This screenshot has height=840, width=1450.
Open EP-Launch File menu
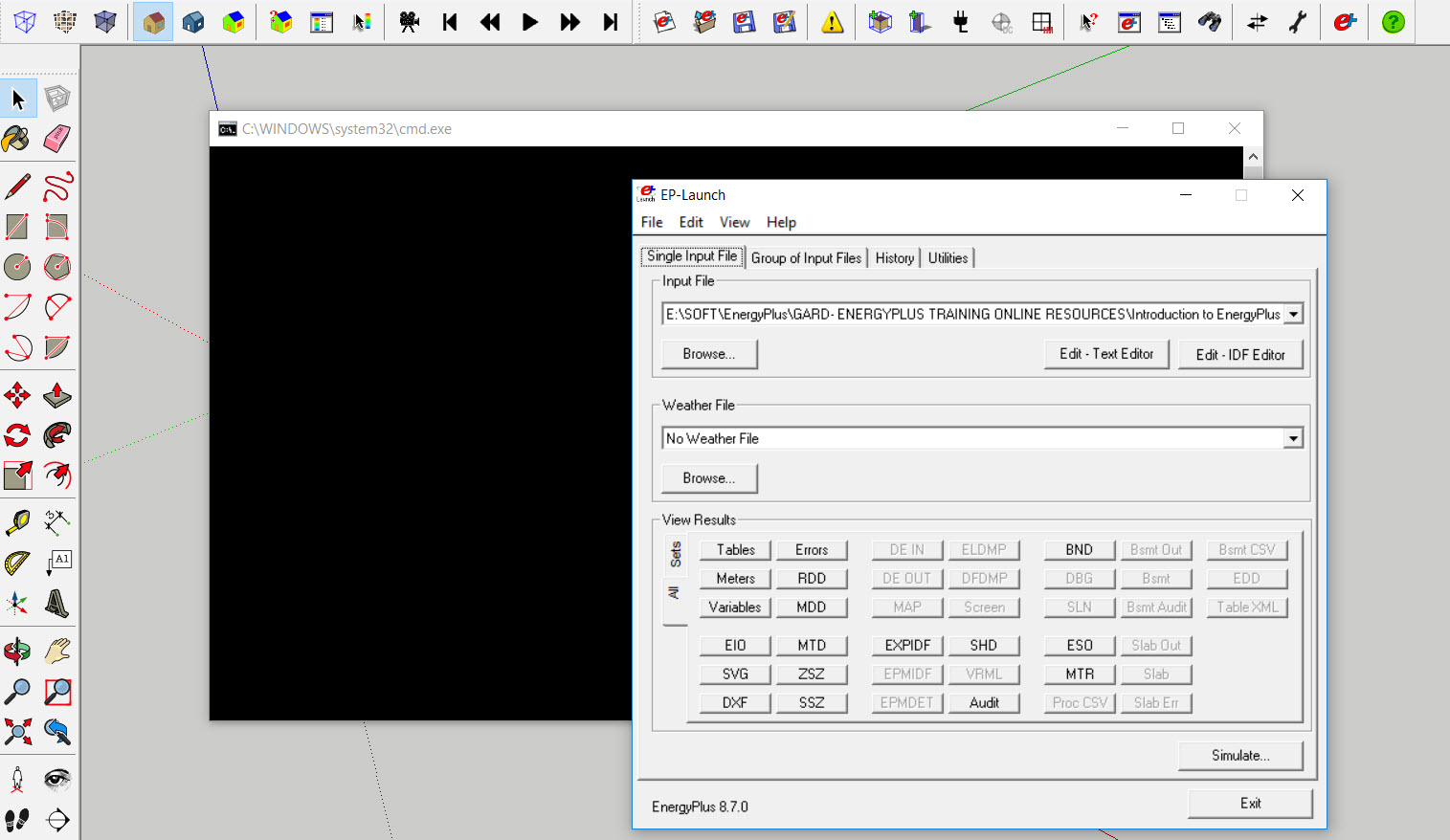coord(652,222)
